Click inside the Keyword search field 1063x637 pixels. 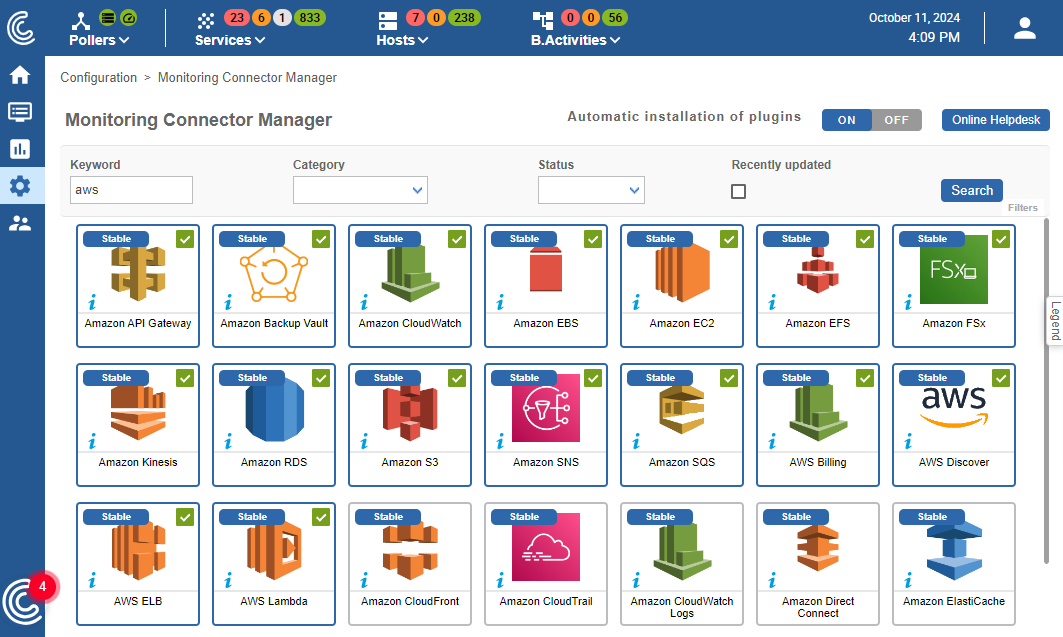point(131,190)
